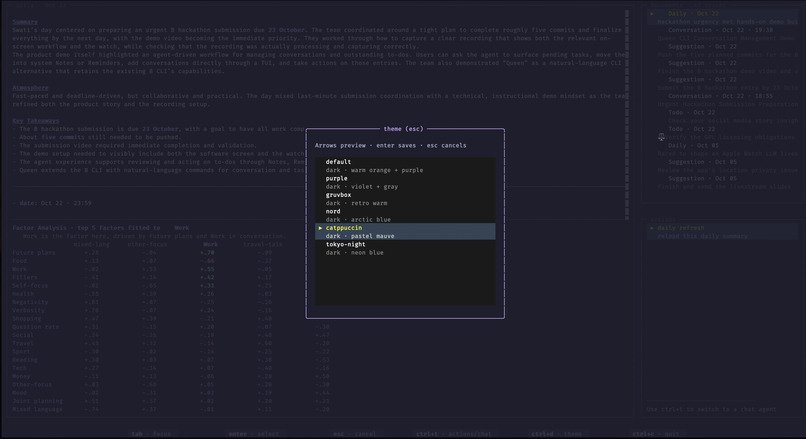Run the 'daily refresh' action
This screenshot has width=806, height=439.
723,231
